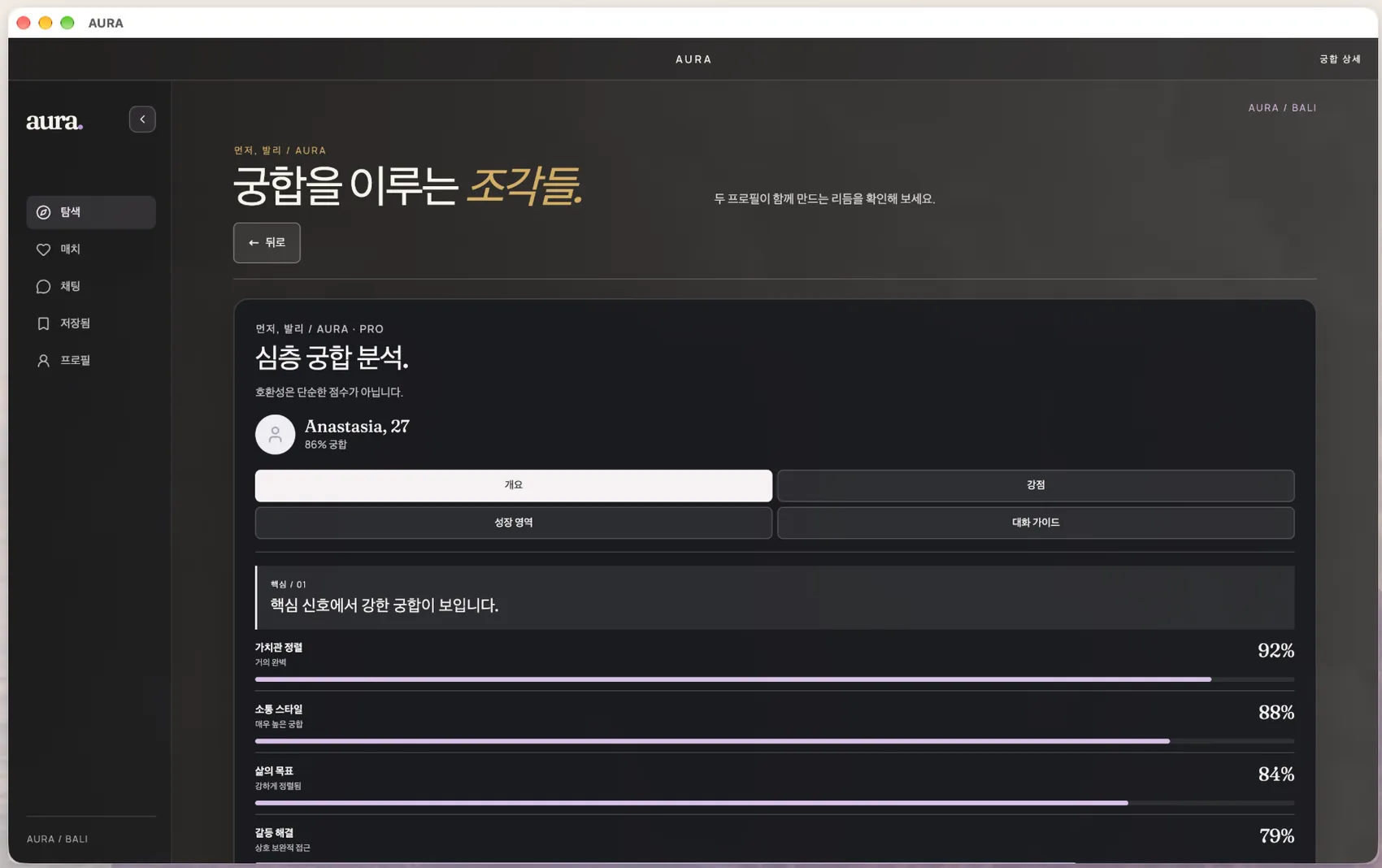Go to the 프로필 person icon

(44, 360)
